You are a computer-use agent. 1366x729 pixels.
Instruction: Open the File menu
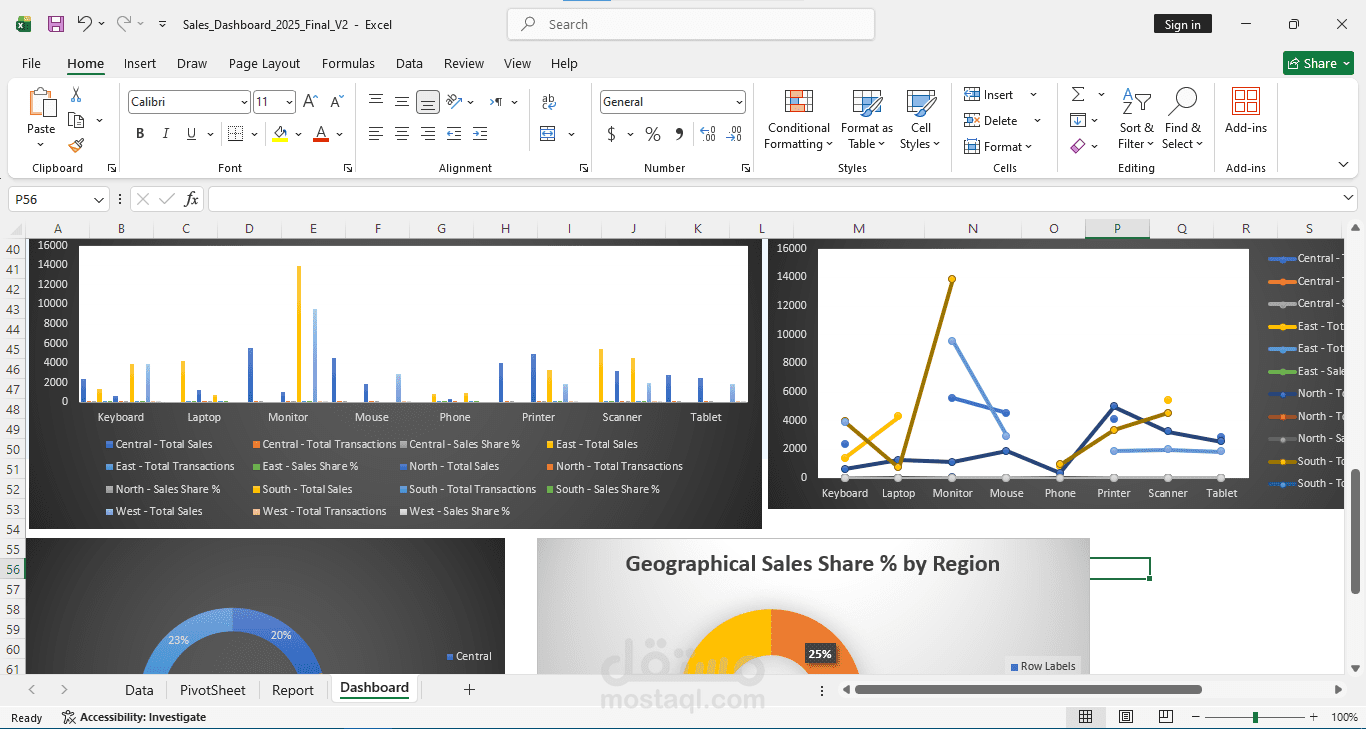point(32,63)
